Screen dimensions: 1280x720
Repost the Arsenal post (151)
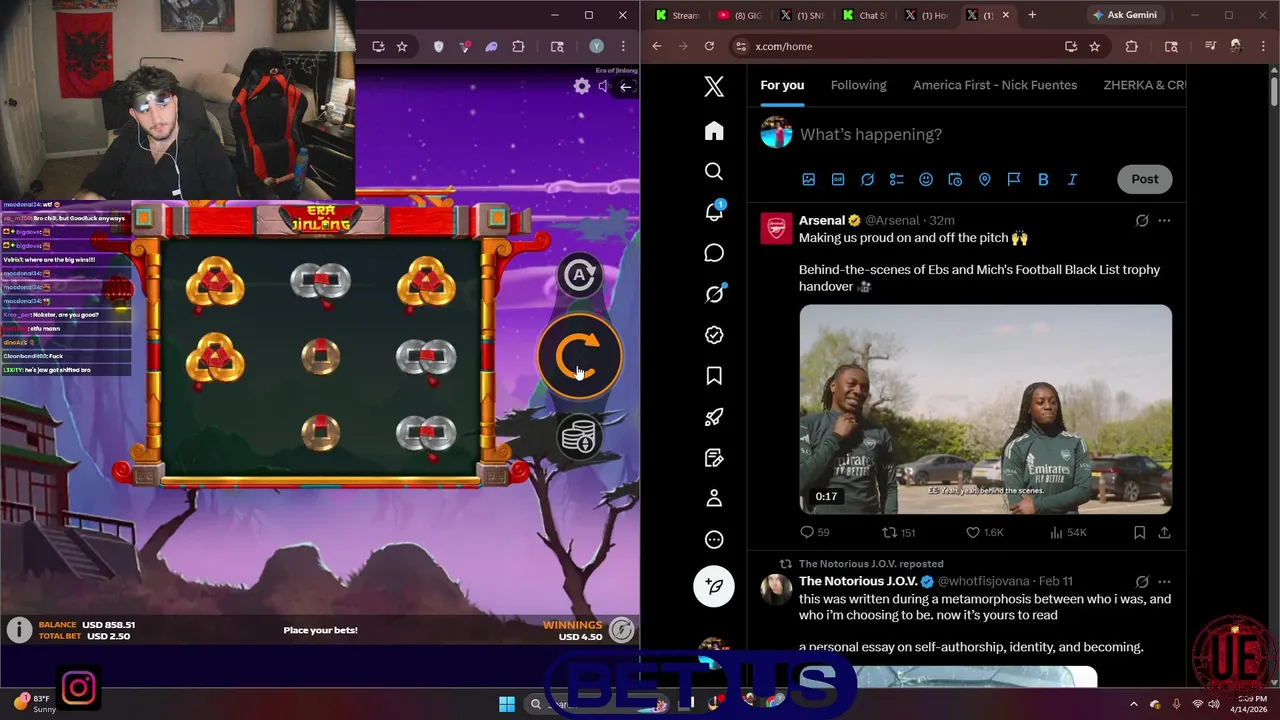coord(898,533)
